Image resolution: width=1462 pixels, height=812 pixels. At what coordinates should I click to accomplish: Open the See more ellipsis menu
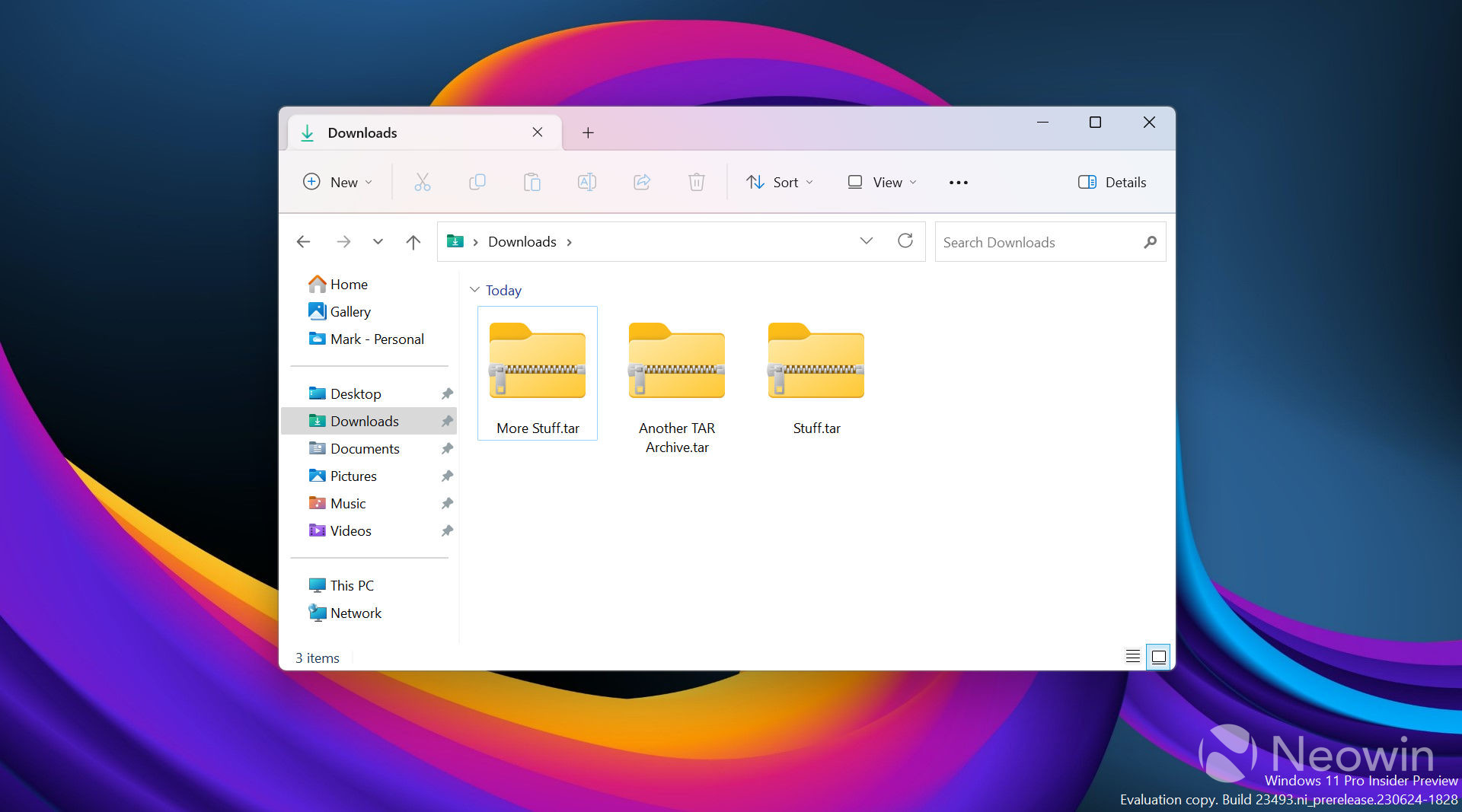pos(958,182)
